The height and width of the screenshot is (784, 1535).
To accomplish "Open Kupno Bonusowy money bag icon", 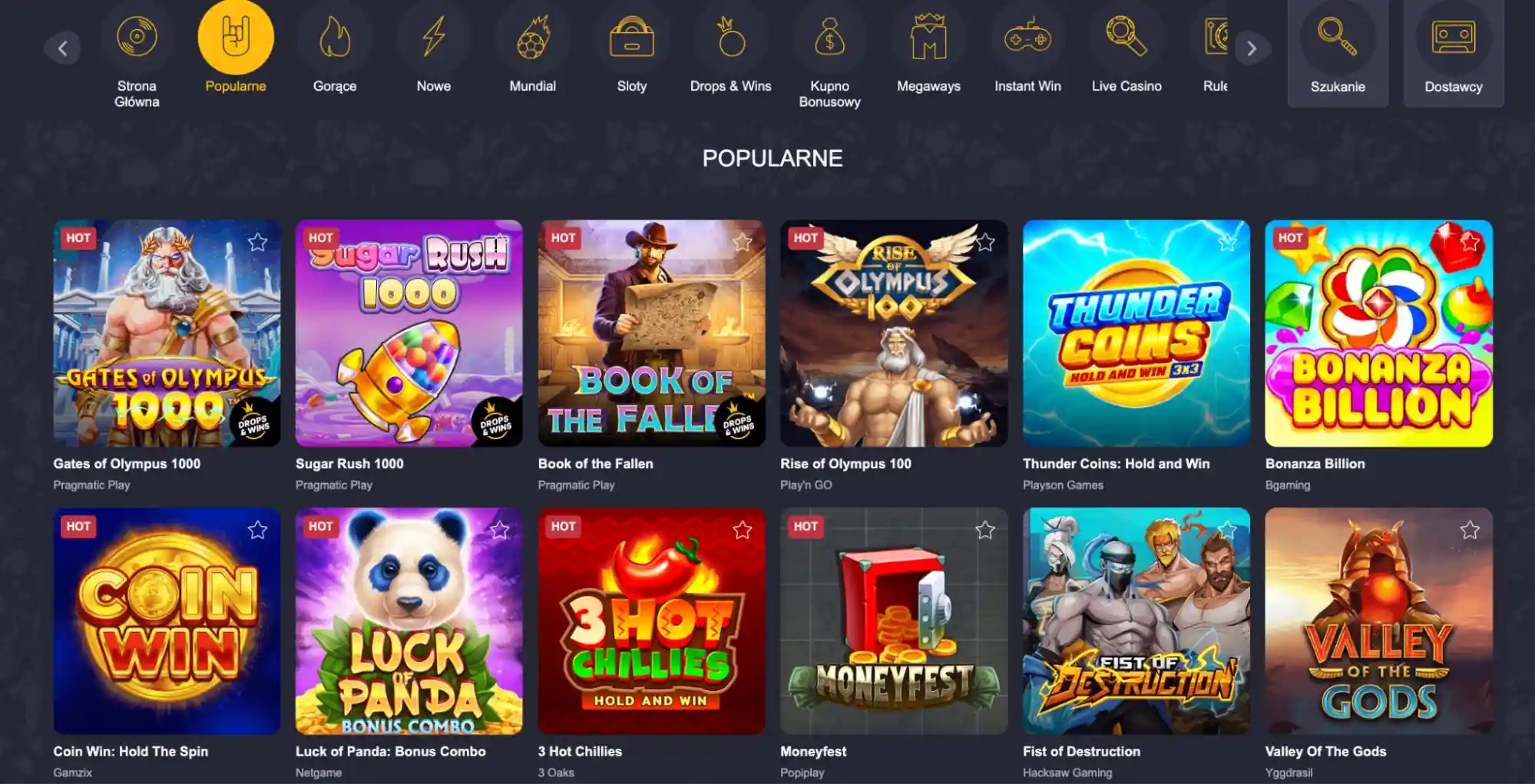I will click(829, 38).
